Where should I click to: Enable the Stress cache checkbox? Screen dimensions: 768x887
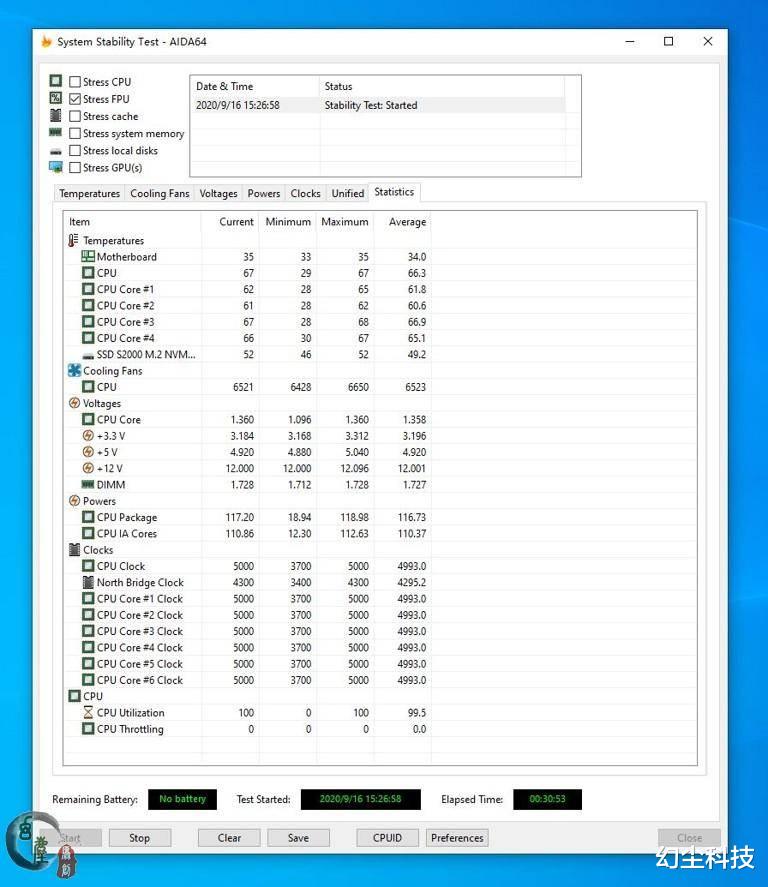click(75, 116)
